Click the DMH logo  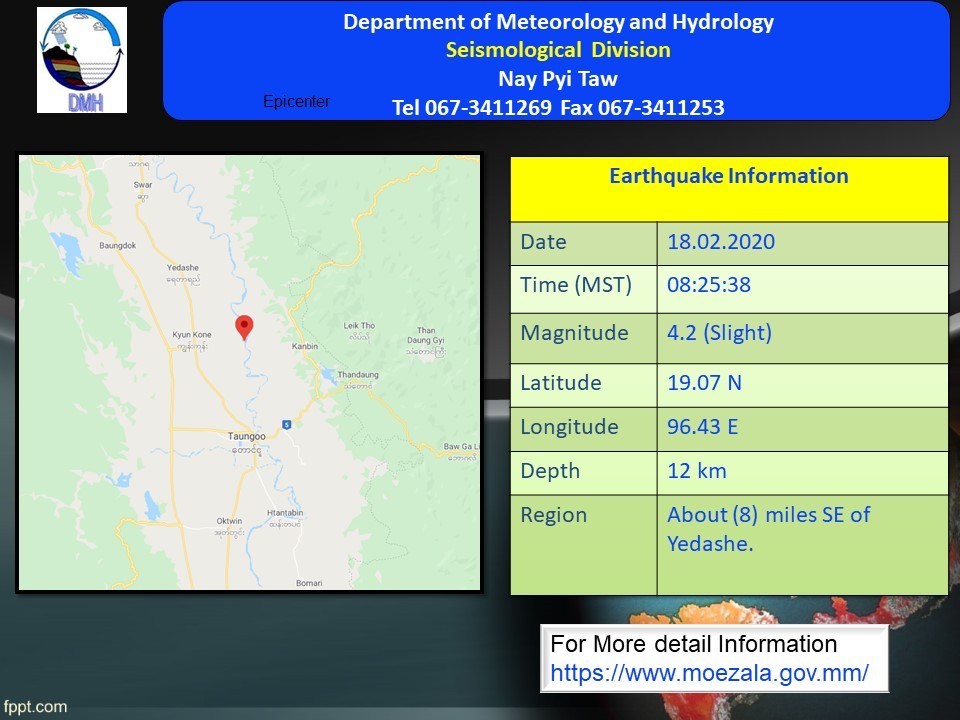pos(82,60)
